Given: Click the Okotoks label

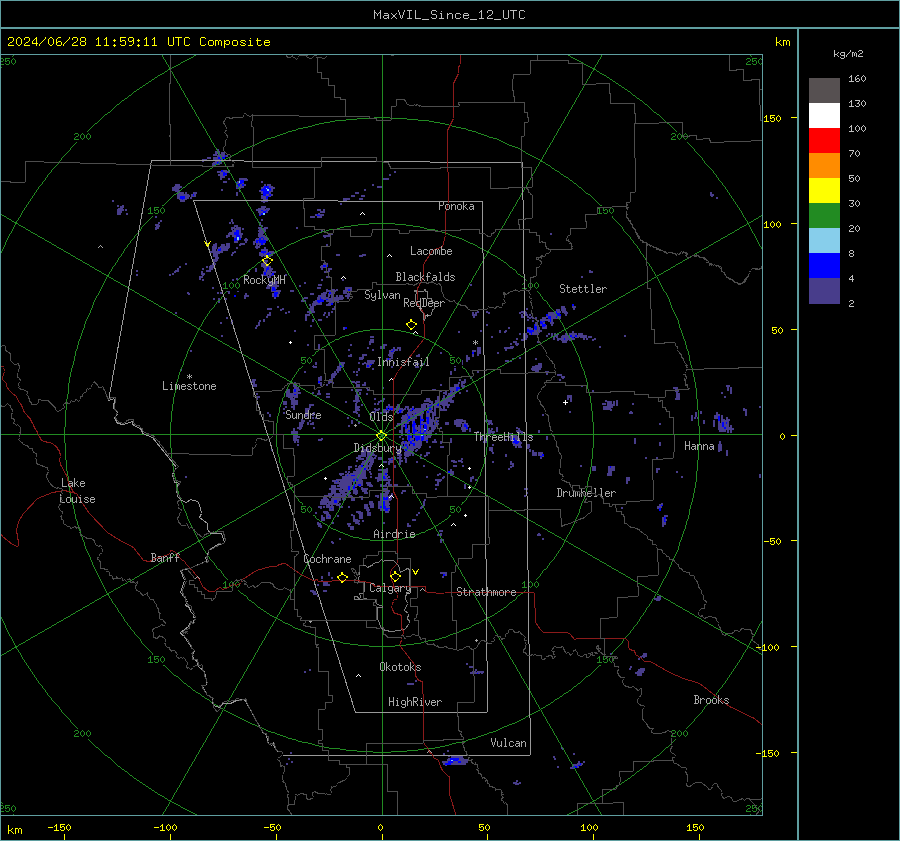Looking at the screenshot, I should (400, 666).
